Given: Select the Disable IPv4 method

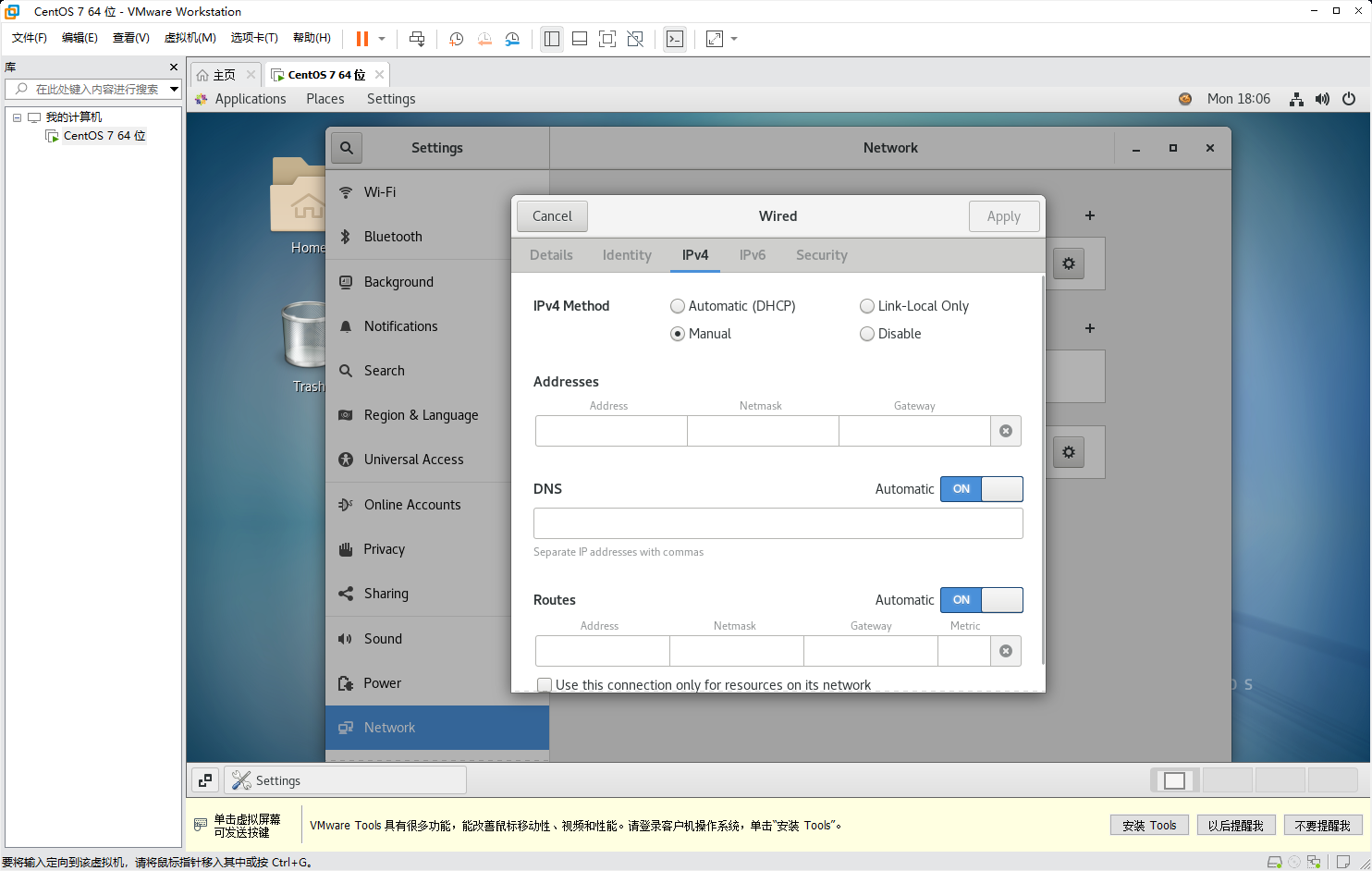Looking at the screenshot, I should (x=867, y=334).
